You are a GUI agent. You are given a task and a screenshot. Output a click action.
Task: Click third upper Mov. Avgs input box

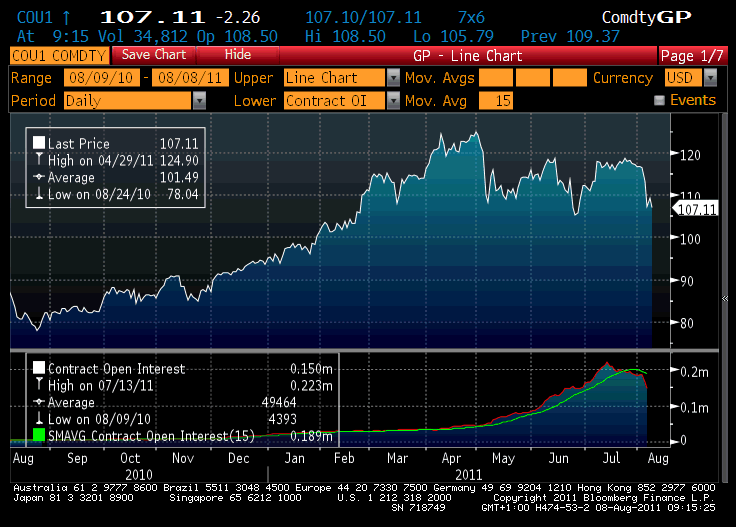[570, 78]
